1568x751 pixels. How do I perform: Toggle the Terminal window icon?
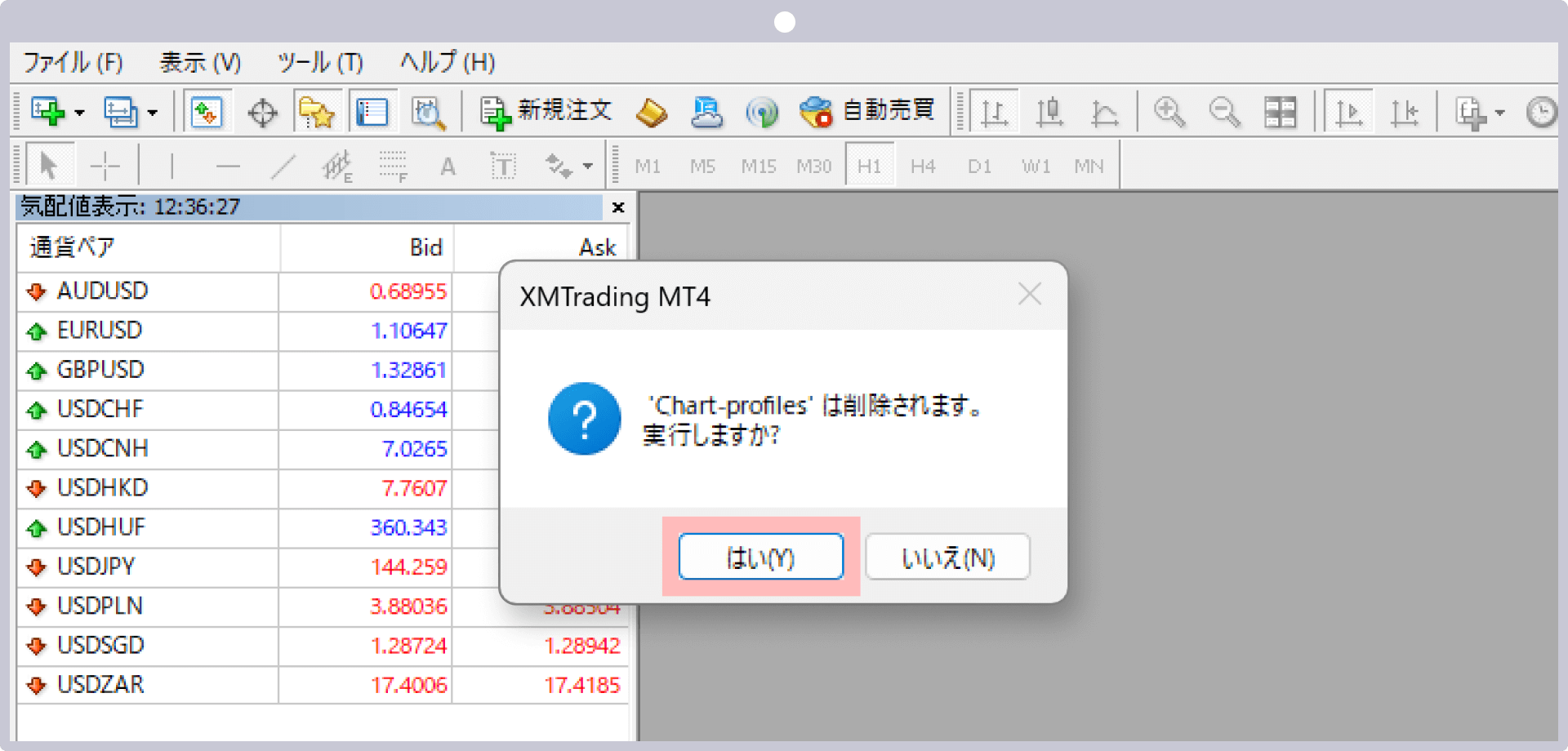click(x=372, y=112)
